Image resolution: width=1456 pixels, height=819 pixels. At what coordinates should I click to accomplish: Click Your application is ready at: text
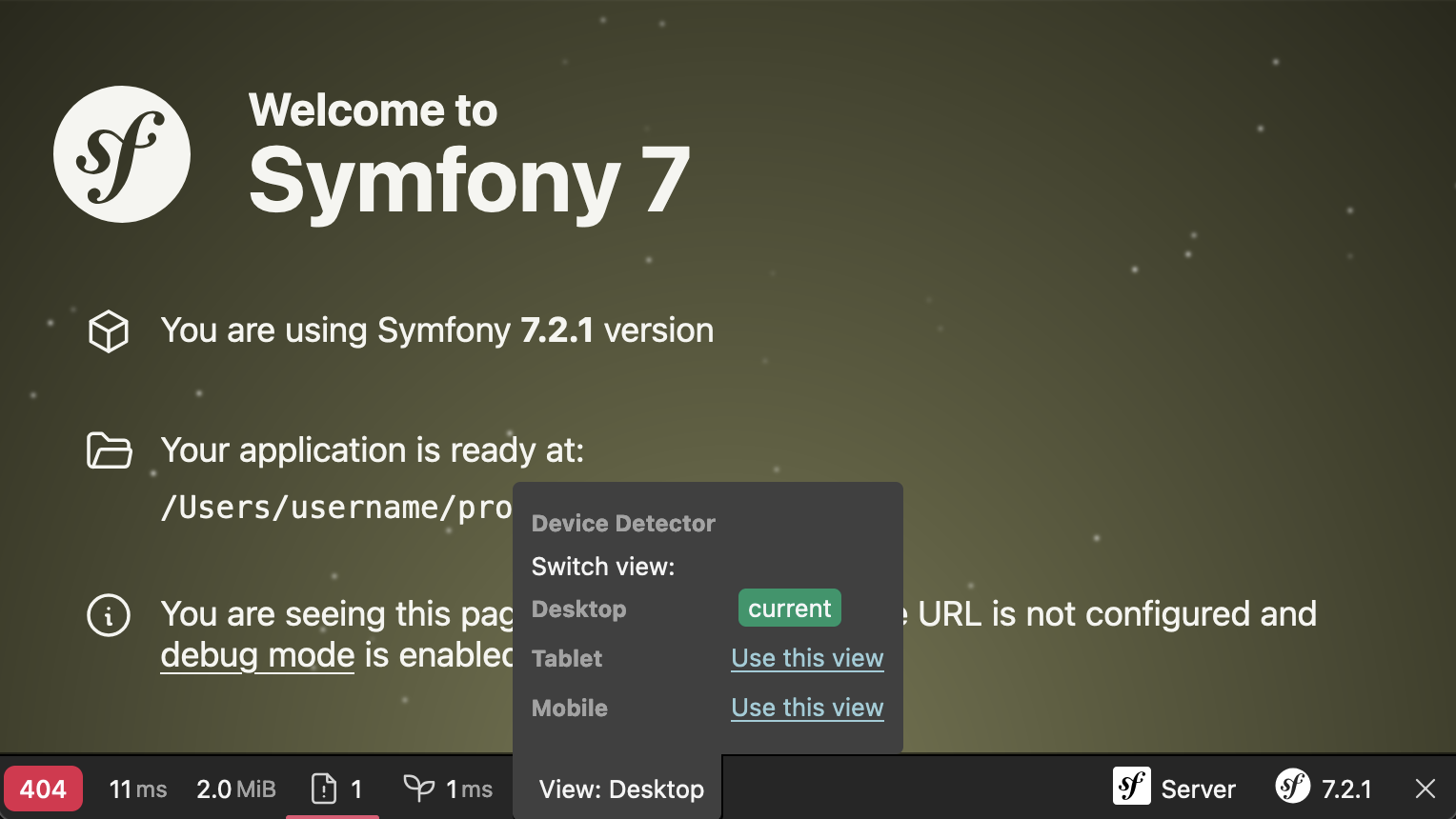click(x=373, y=449)
